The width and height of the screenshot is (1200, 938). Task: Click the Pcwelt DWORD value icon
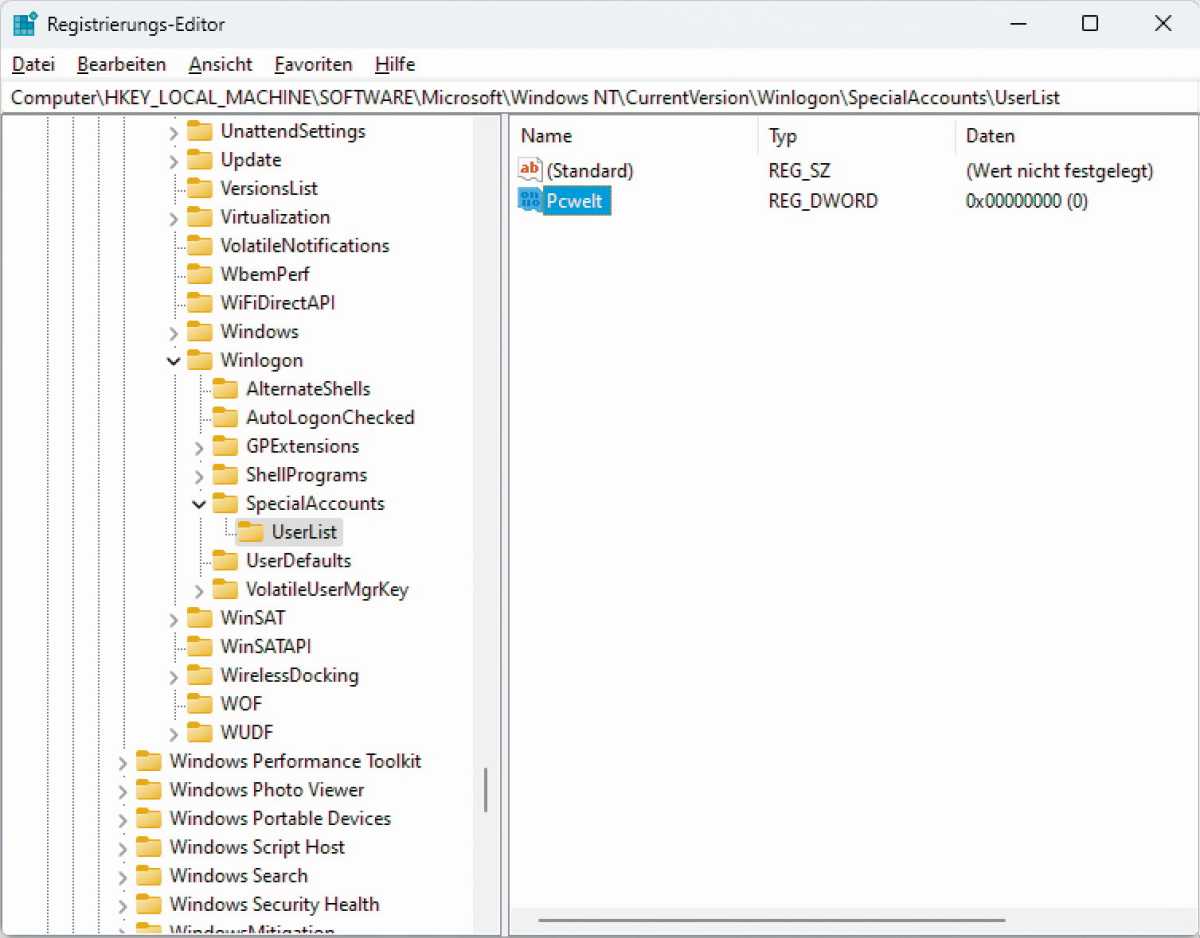tap(529, 201)
